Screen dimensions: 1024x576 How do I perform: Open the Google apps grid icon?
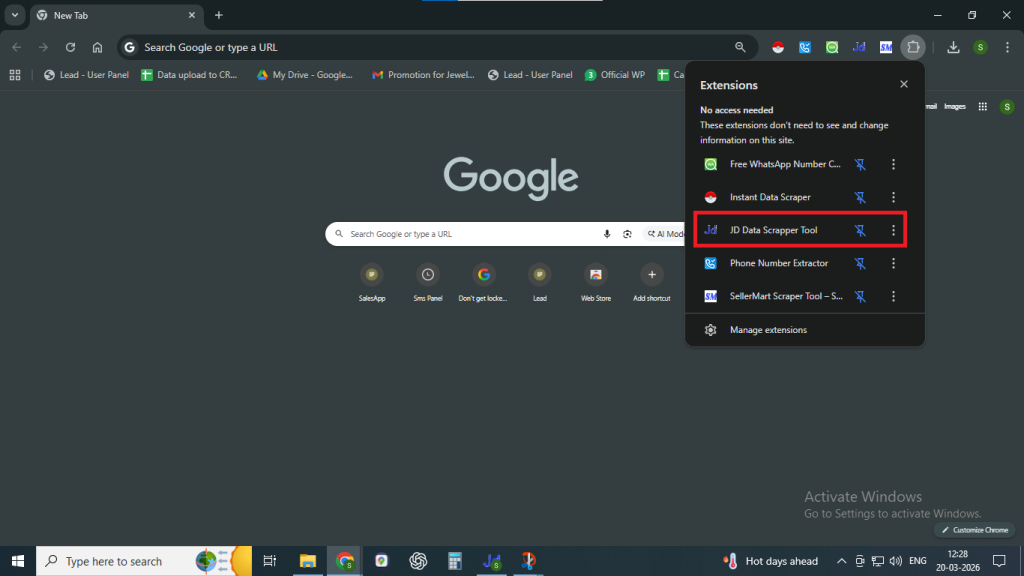(982, 106)
